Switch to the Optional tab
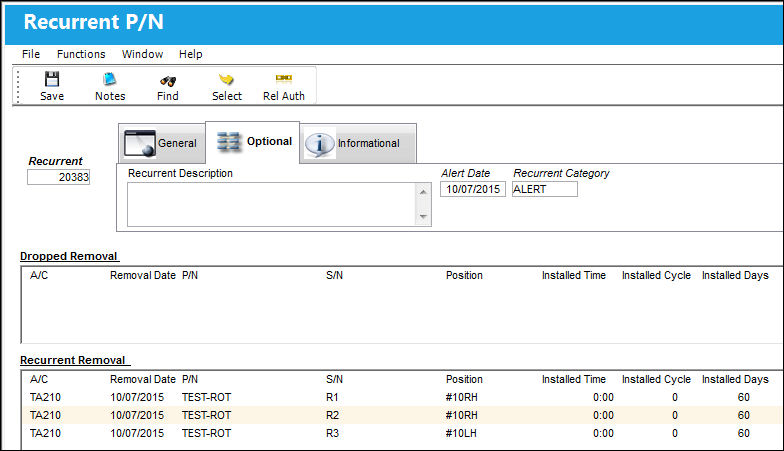 coord(253,142)
